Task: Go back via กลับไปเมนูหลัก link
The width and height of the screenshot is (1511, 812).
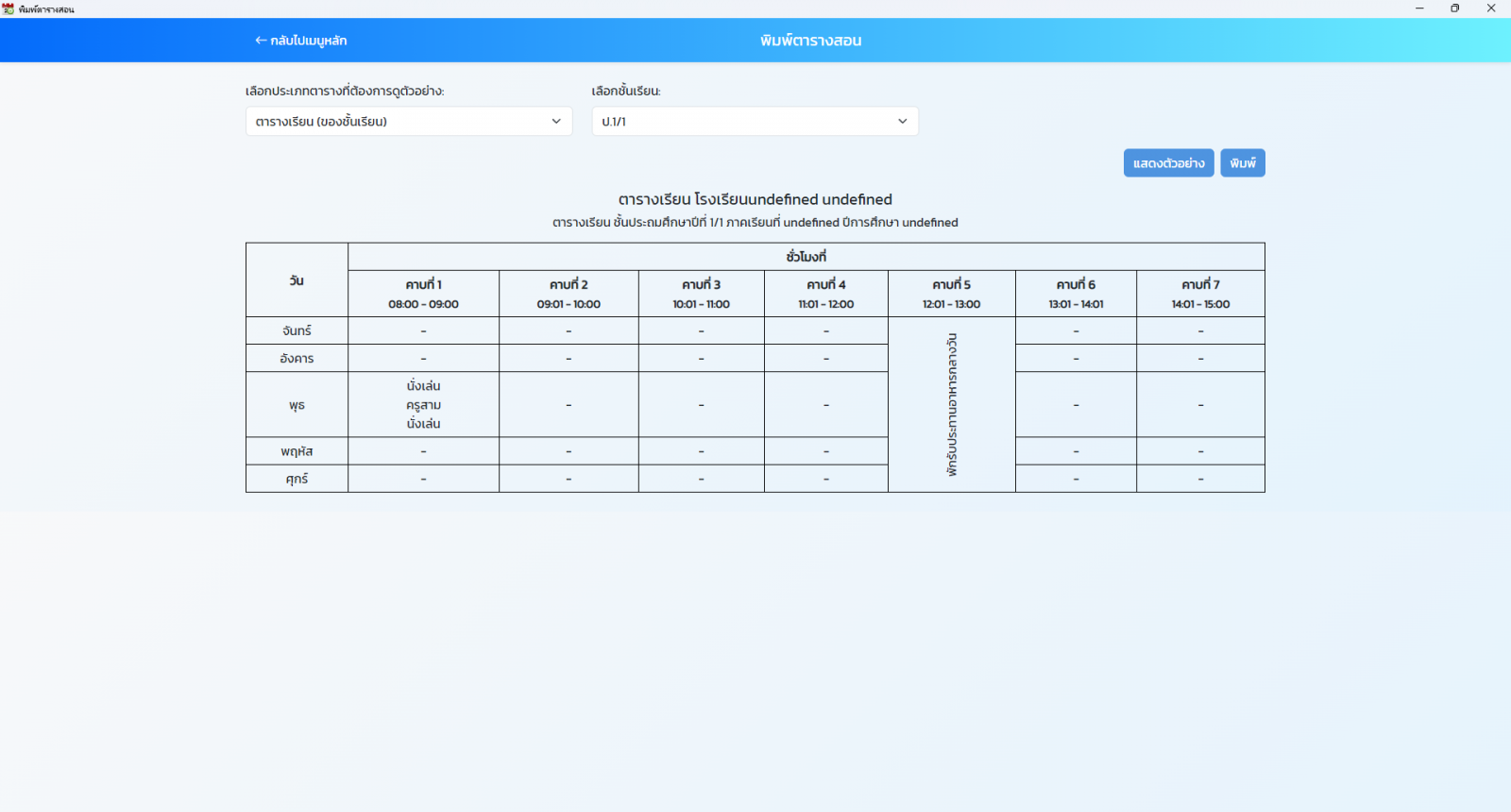Action: (300, 41)
